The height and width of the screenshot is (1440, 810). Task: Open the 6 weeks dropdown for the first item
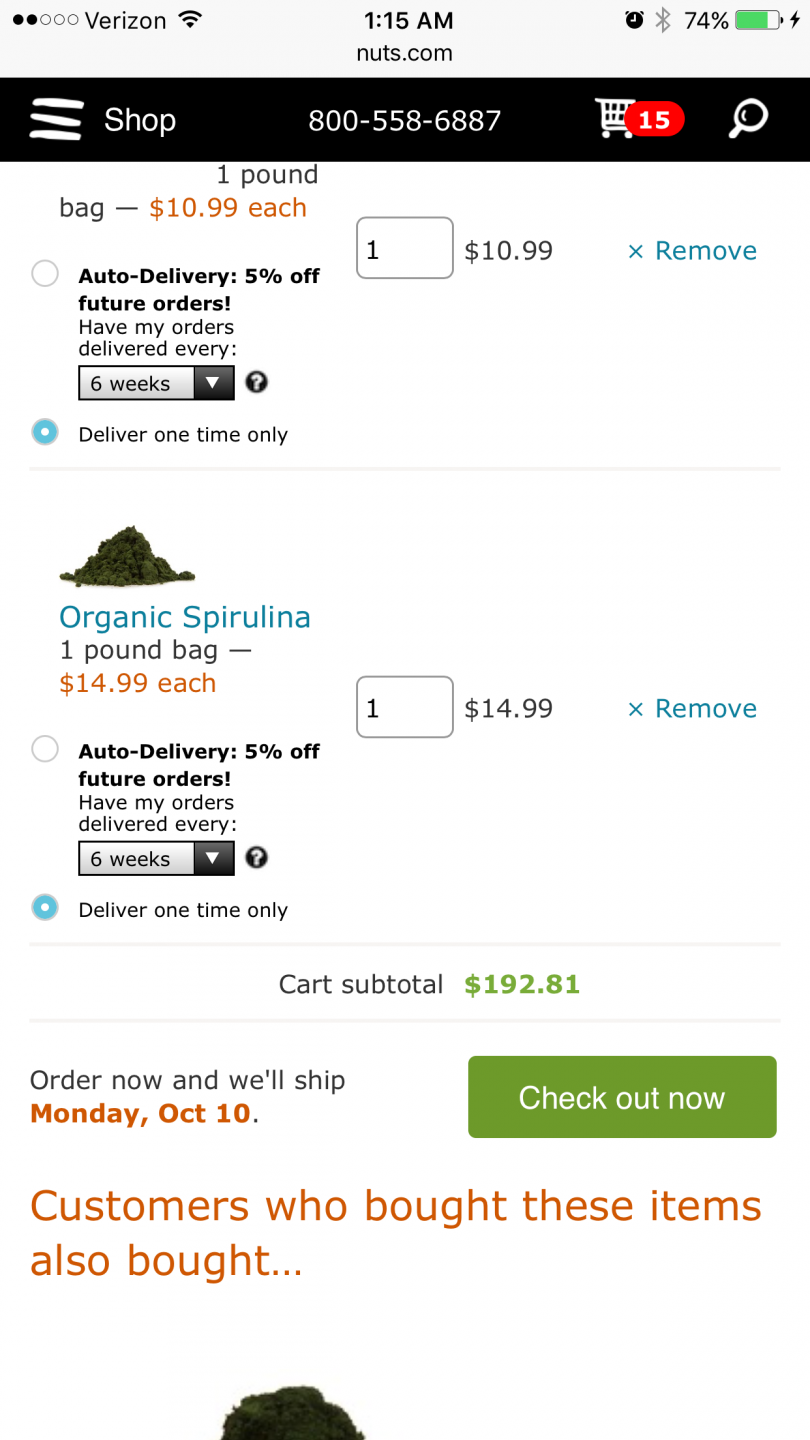coord(157,383)
